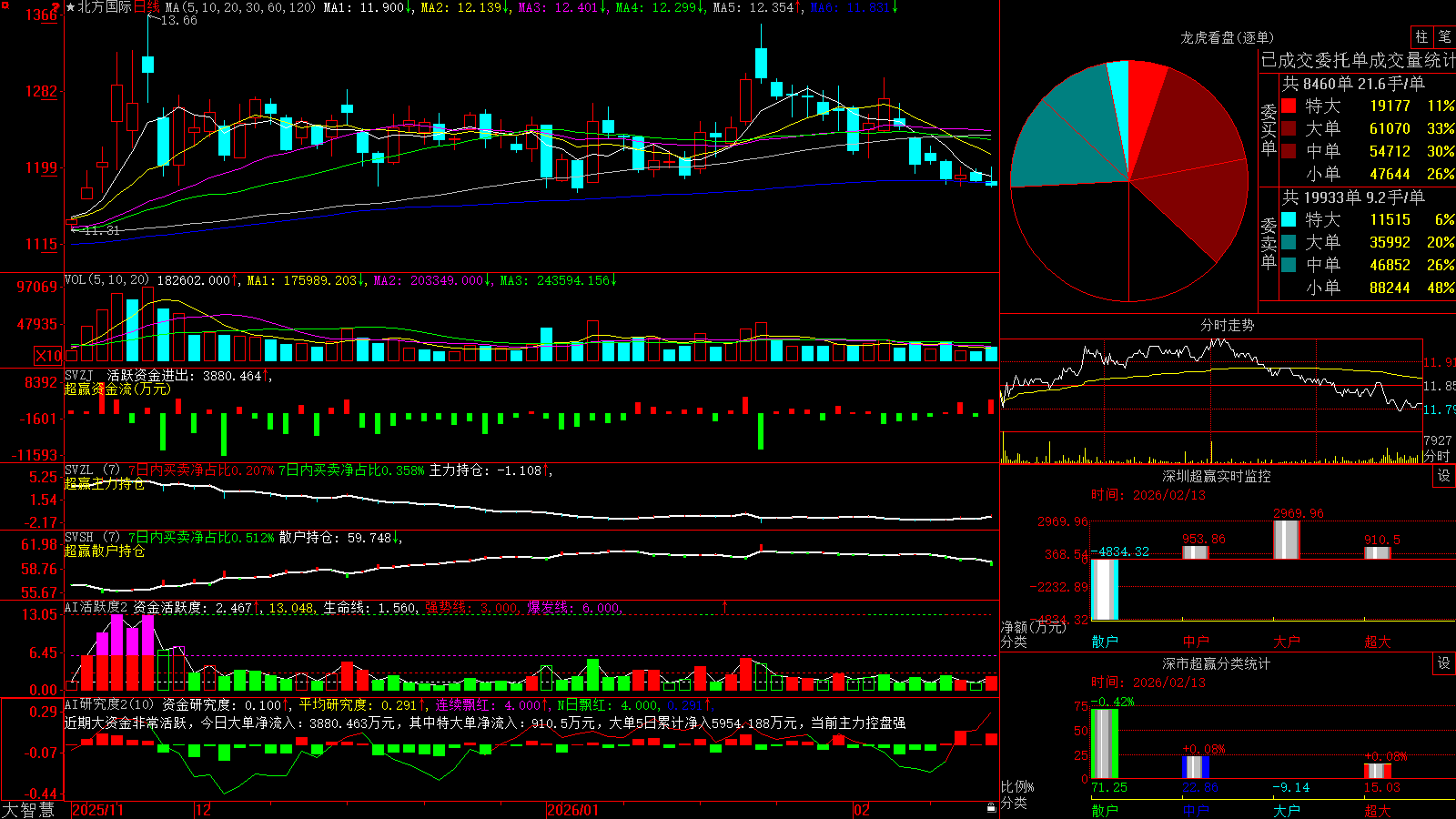Click the 11.31 low price annotation
This screenshot has height=819, width=1456.
pos(101,230)
